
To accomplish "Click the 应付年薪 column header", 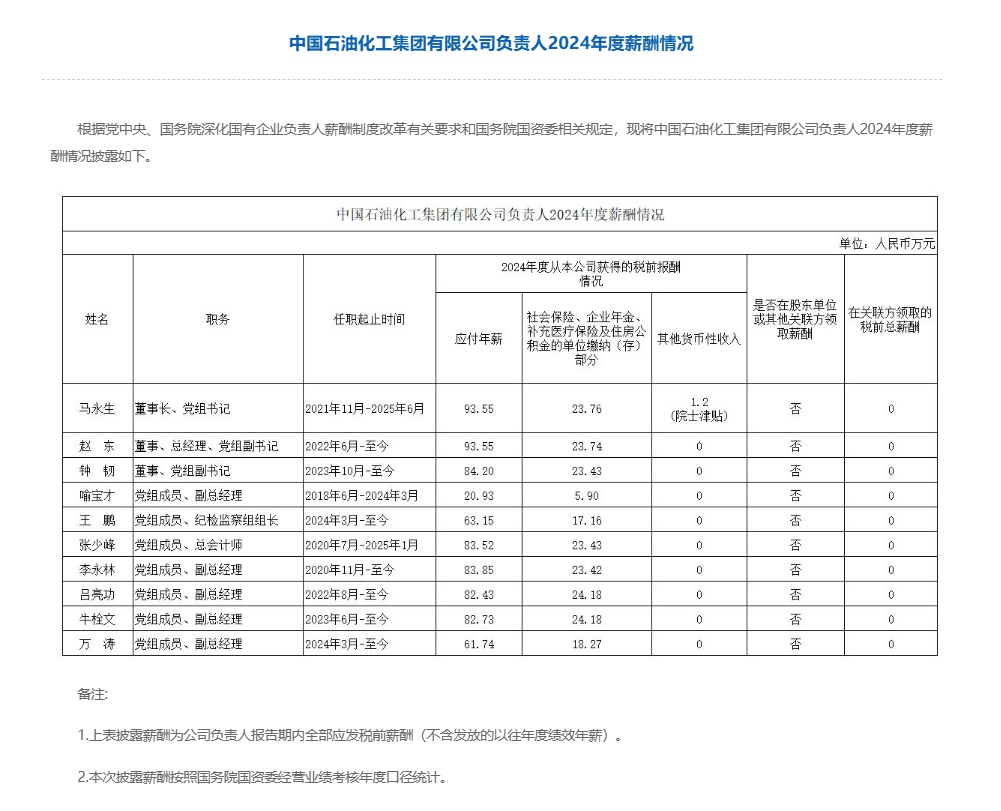I will click(x=478, y=338).
